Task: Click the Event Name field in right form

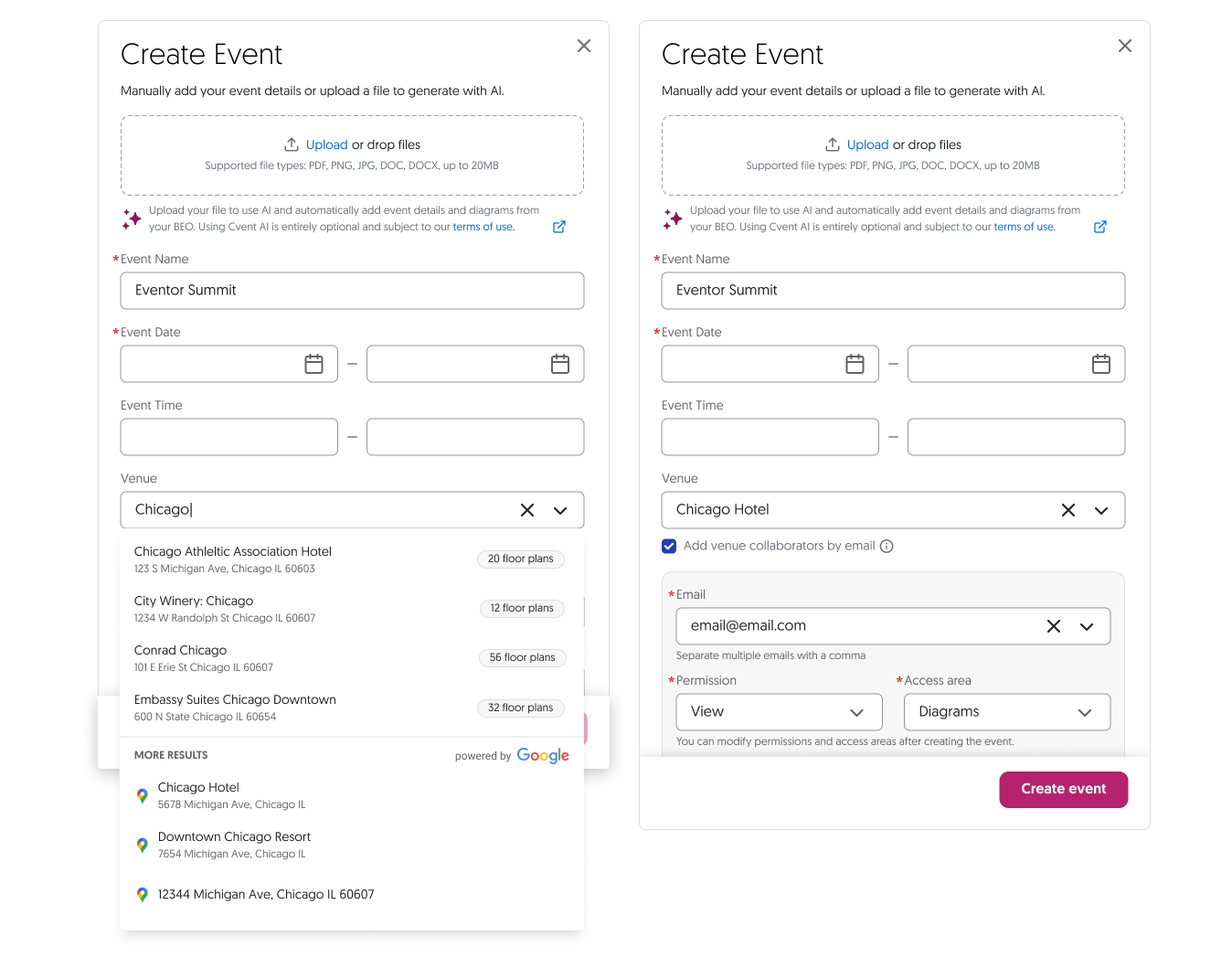Action: 893,291
